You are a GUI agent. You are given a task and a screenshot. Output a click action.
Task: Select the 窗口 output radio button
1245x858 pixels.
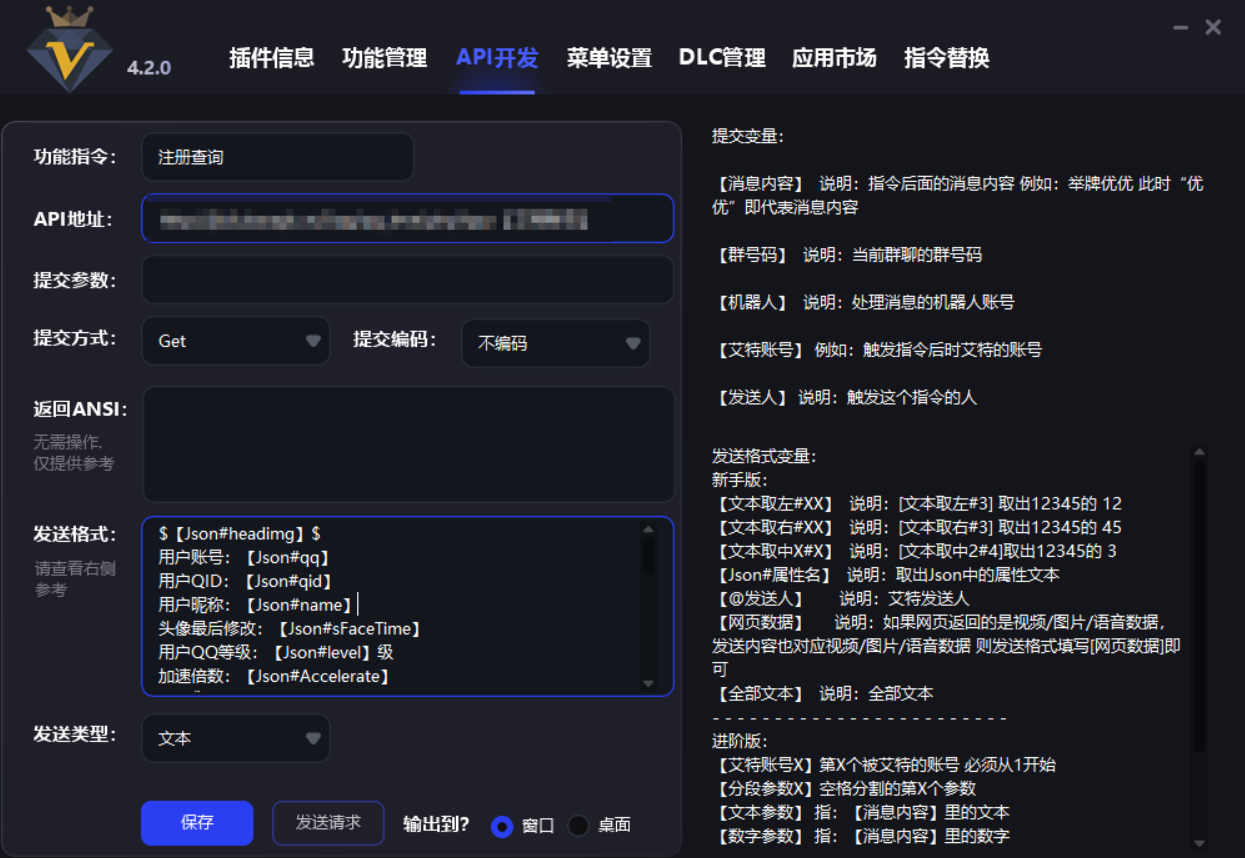coord(502,826)
